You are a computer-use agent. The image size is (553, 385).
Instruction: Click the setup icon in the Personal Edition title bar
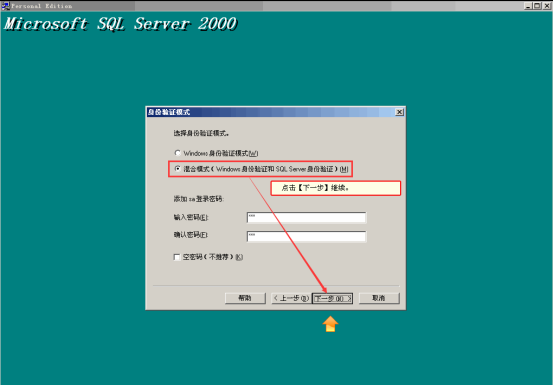pyautogui.click(x=5, y=6)
